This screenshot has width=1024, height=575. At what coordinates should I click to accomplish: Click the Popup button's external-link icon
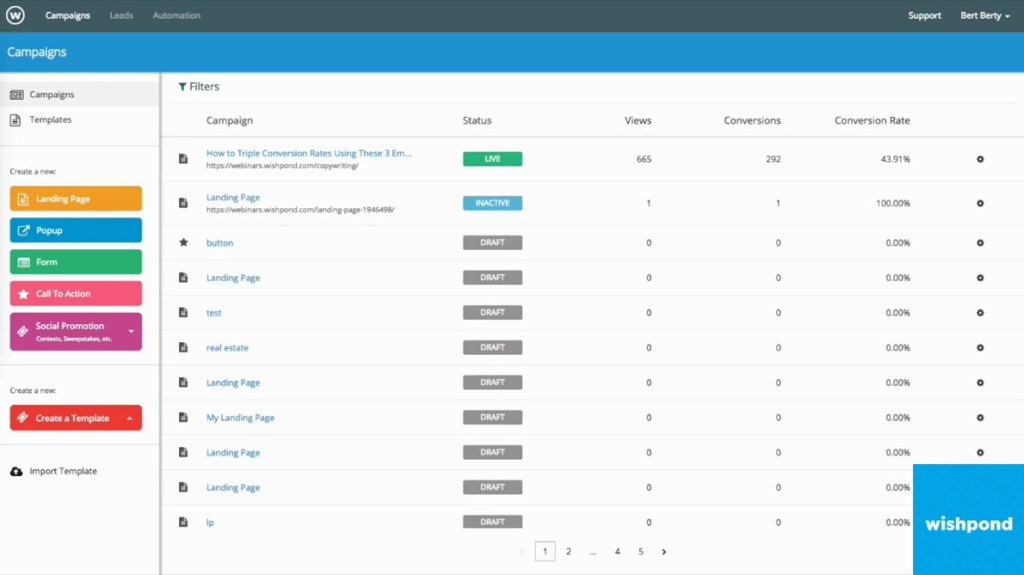click(x=24, y=231)
